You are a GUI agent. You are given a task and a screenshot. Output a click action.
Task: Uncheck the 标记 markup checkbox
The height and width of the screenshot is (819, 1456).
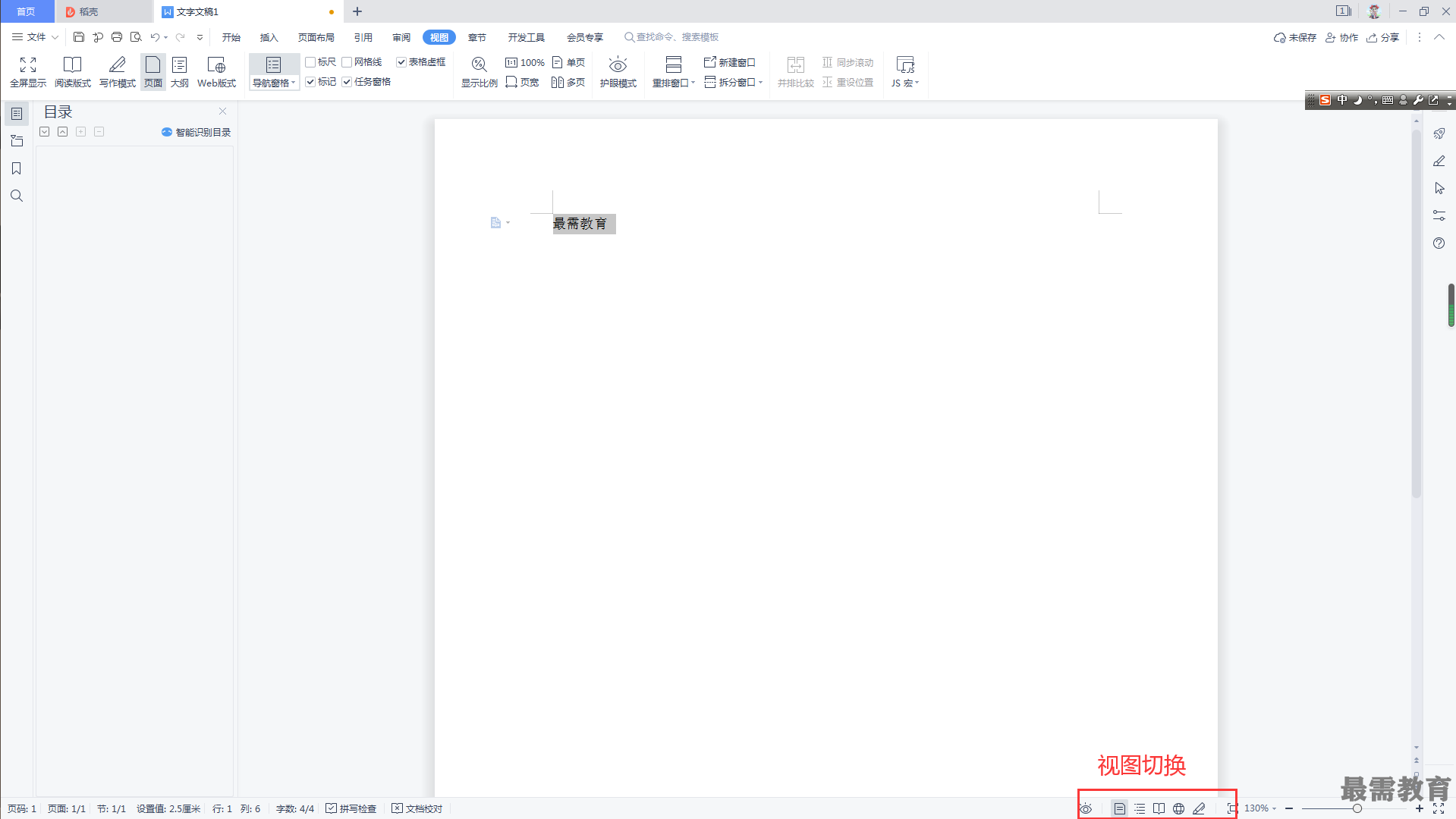pyautogui.click(x=310, y=82)
